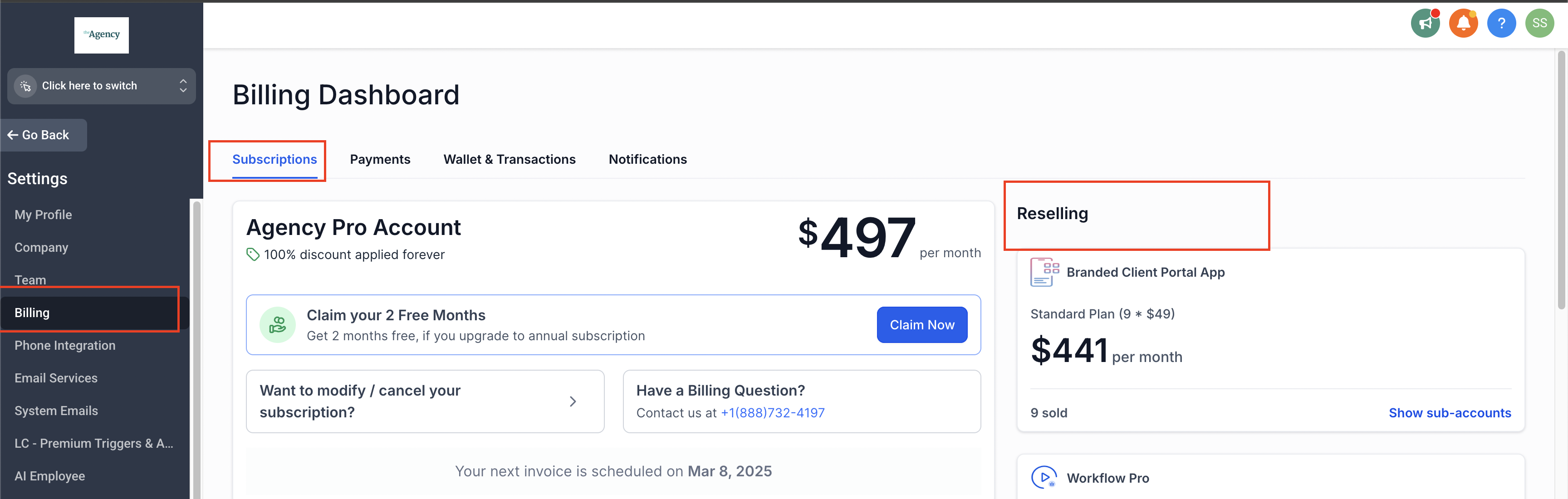Switch to the Payments tab
Image resolution: width=1568 pixels, height=499 pixels.
pyautogui.click(x=380, y=159)
